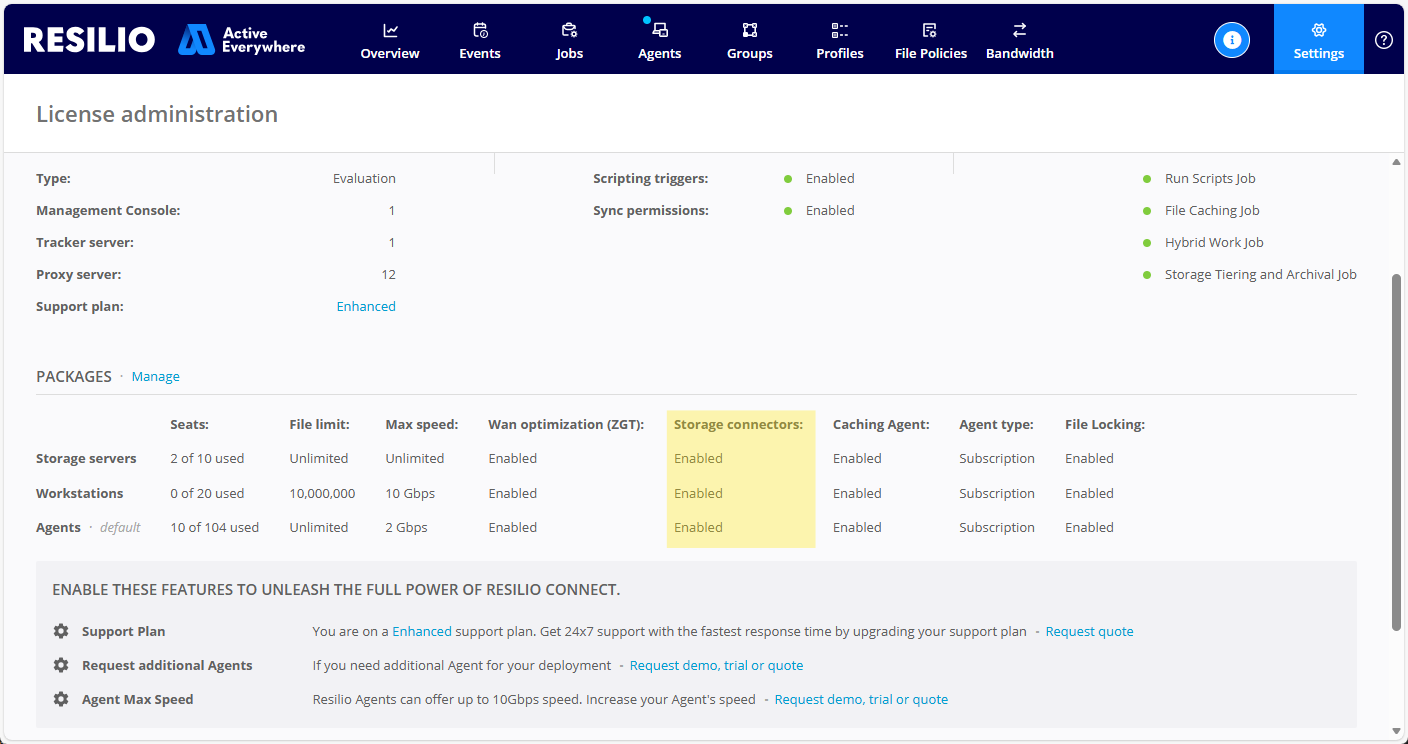Open the Overview chart icon
The height and width of the screenshot is (744, 1408).
tap(390, 30)
